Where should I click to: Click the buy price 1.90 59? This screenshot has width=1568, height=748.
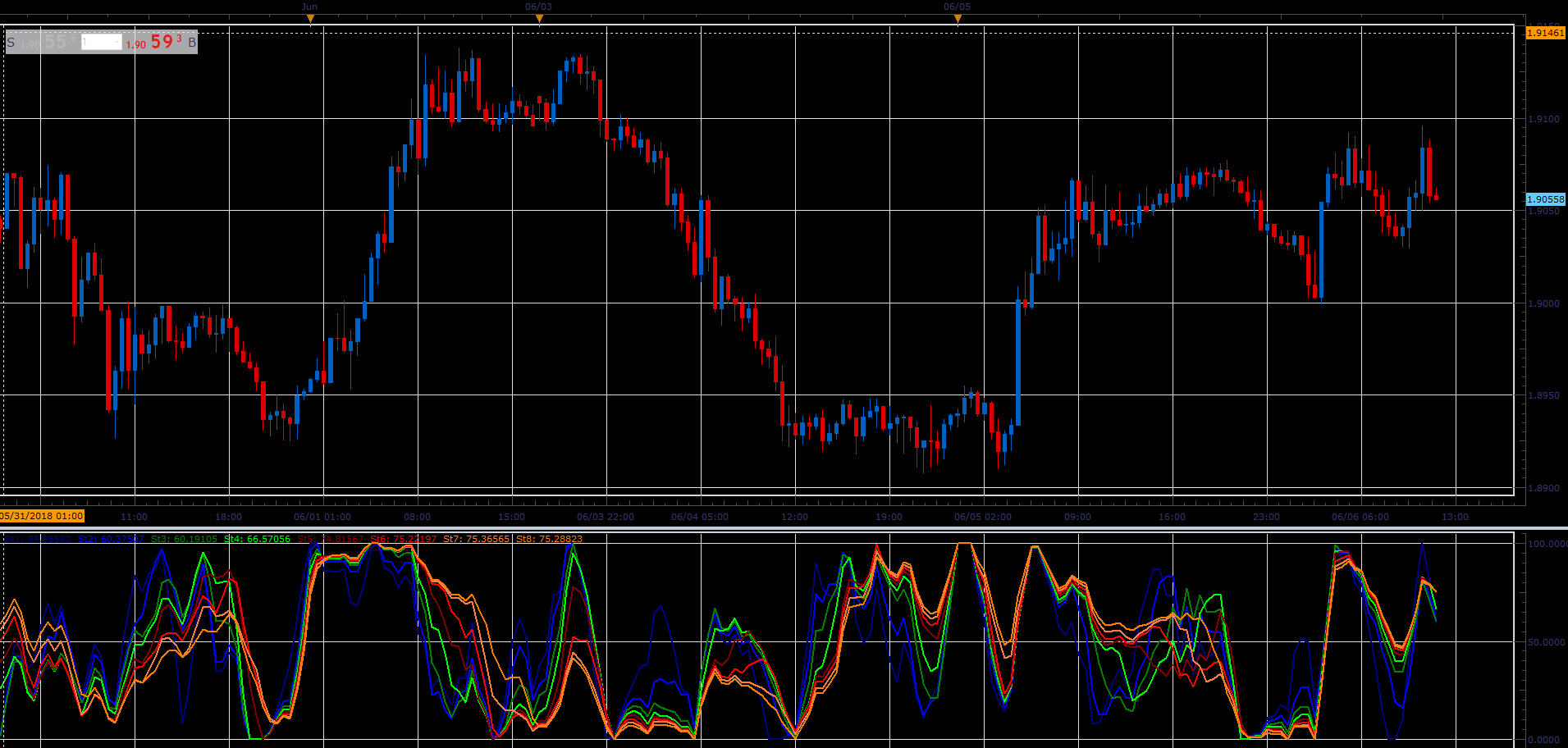154,42
